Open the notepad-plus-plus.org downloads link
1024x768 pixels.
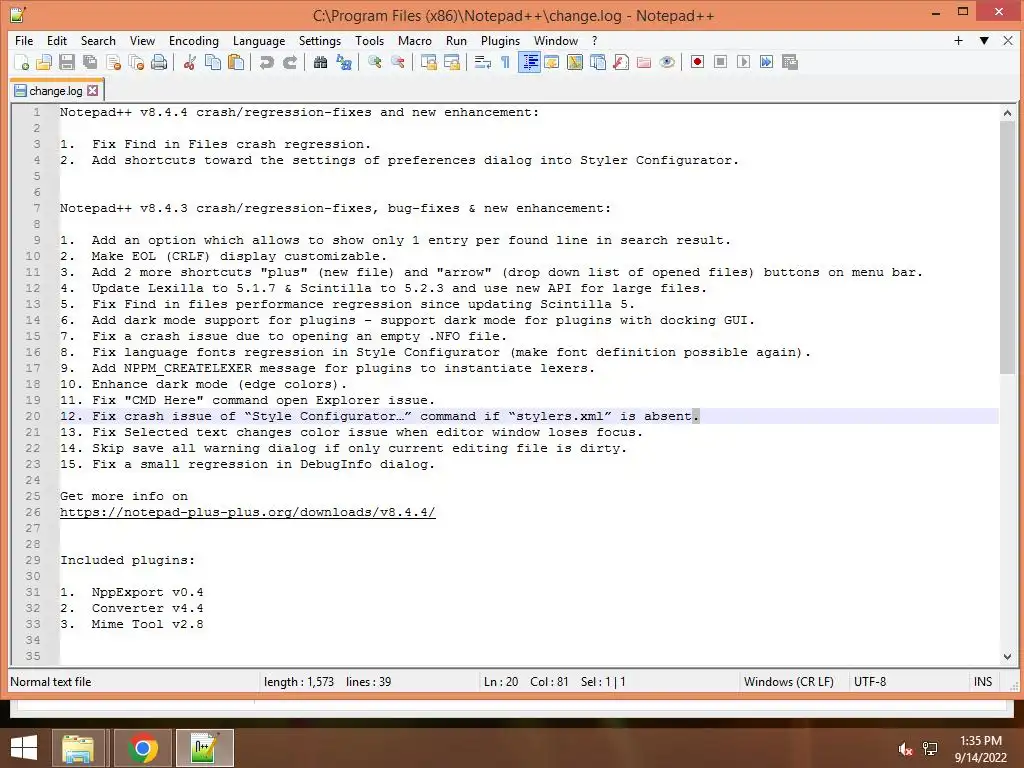[x=248, y=512]
